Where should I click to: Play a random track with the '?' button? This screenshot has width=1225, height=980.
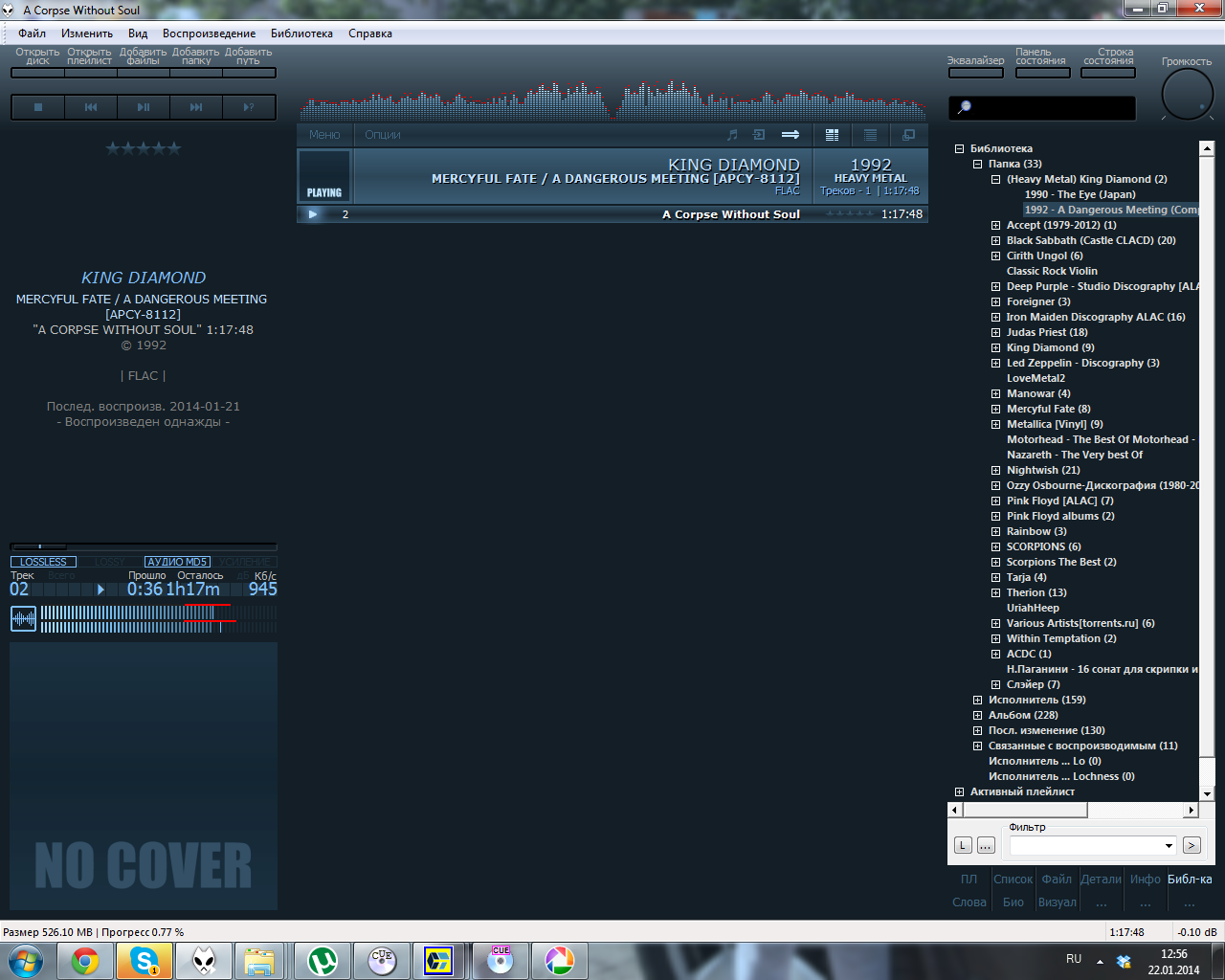[x=249, y=107]
